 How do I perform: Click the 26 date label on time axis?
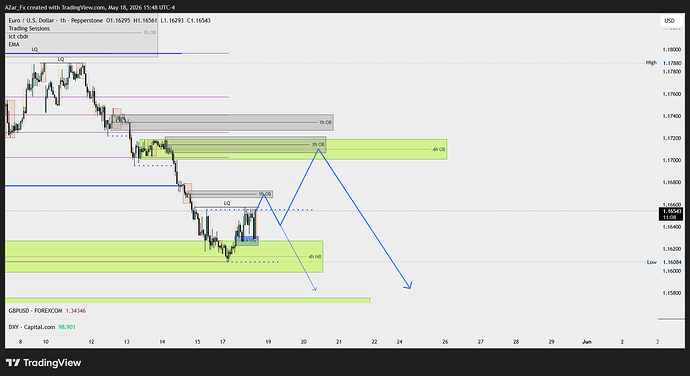(x=445, y=342)
